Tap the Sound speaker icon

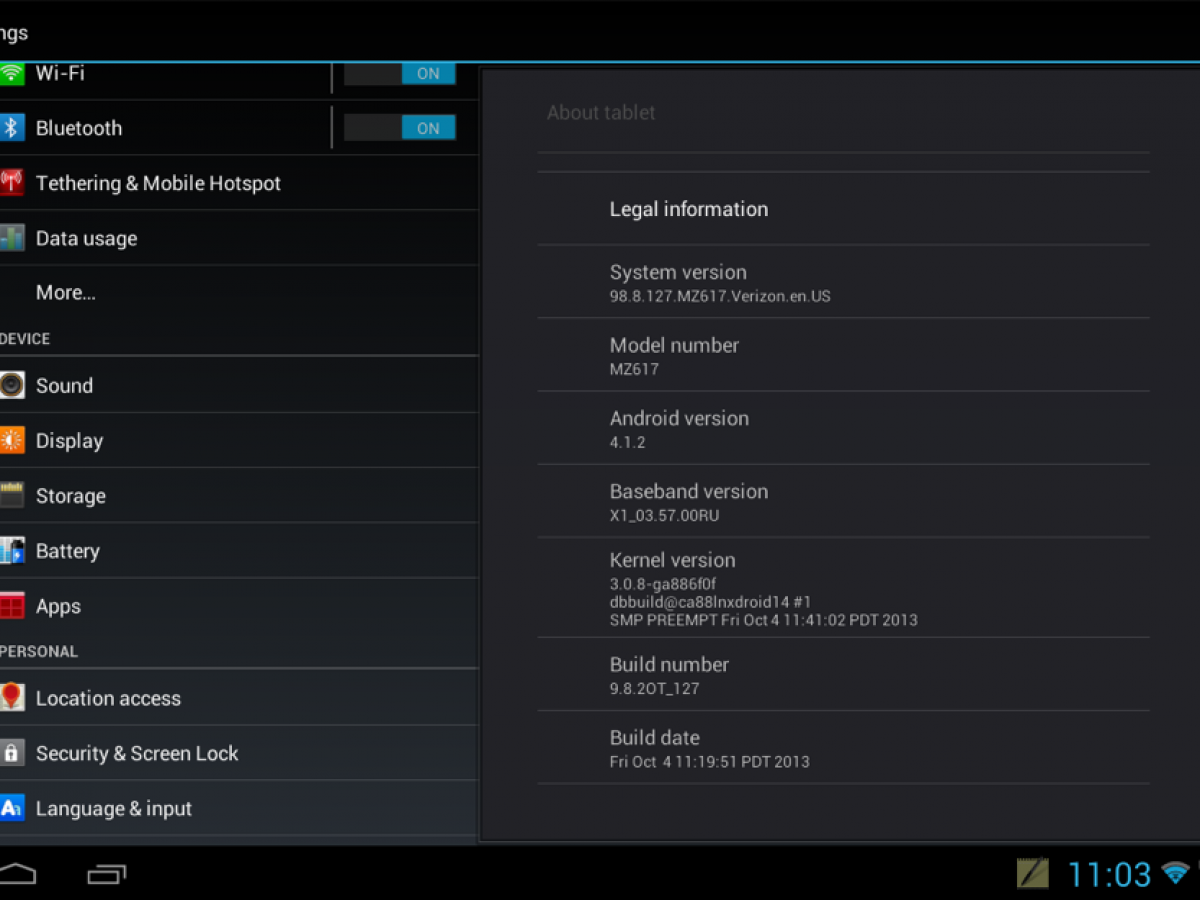12,385
